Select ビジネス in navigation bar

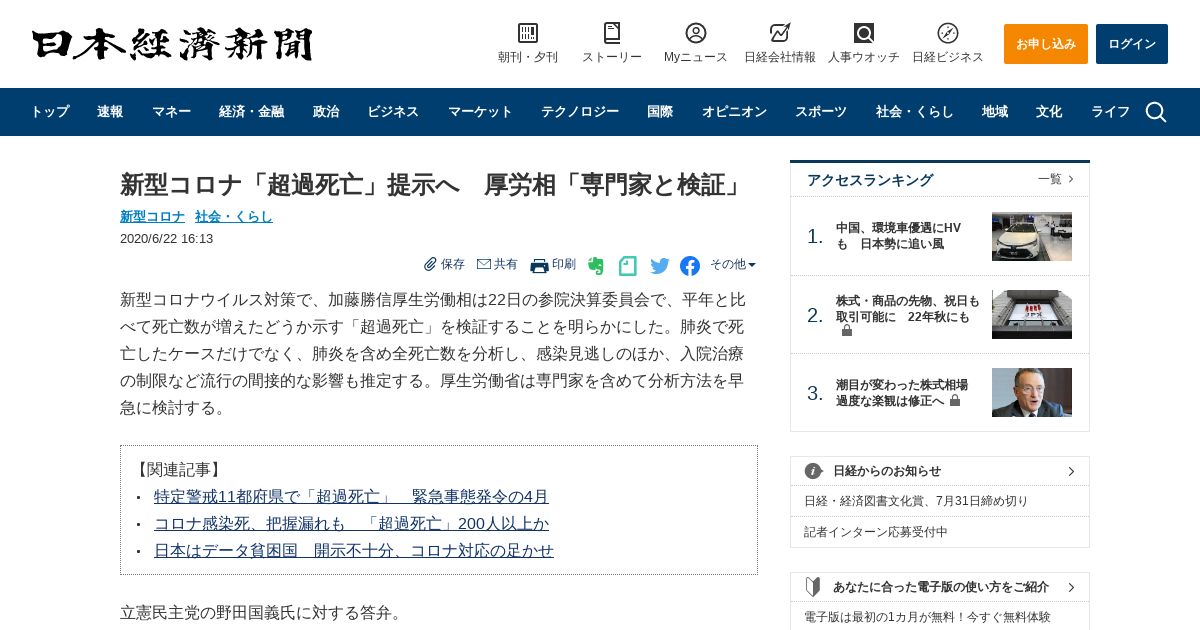point(393,112)
